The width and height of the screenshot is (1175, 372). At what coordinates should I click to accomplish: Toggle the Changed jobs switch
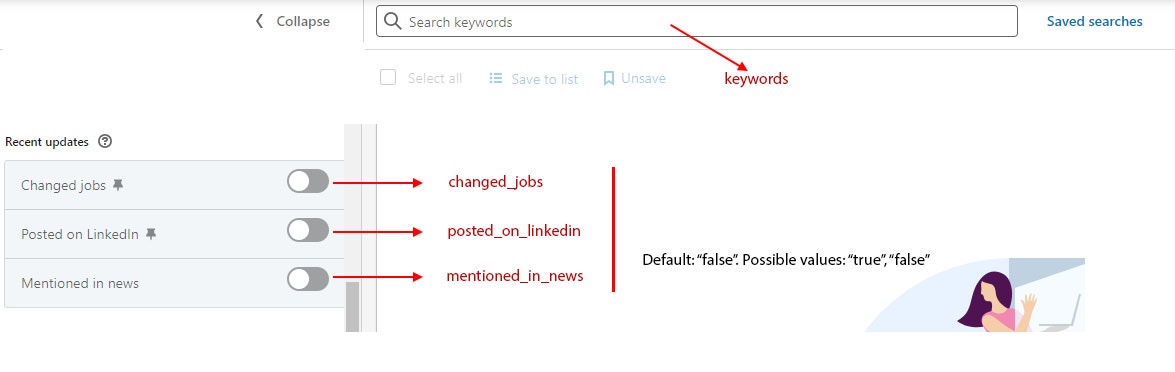pos(308,182)
